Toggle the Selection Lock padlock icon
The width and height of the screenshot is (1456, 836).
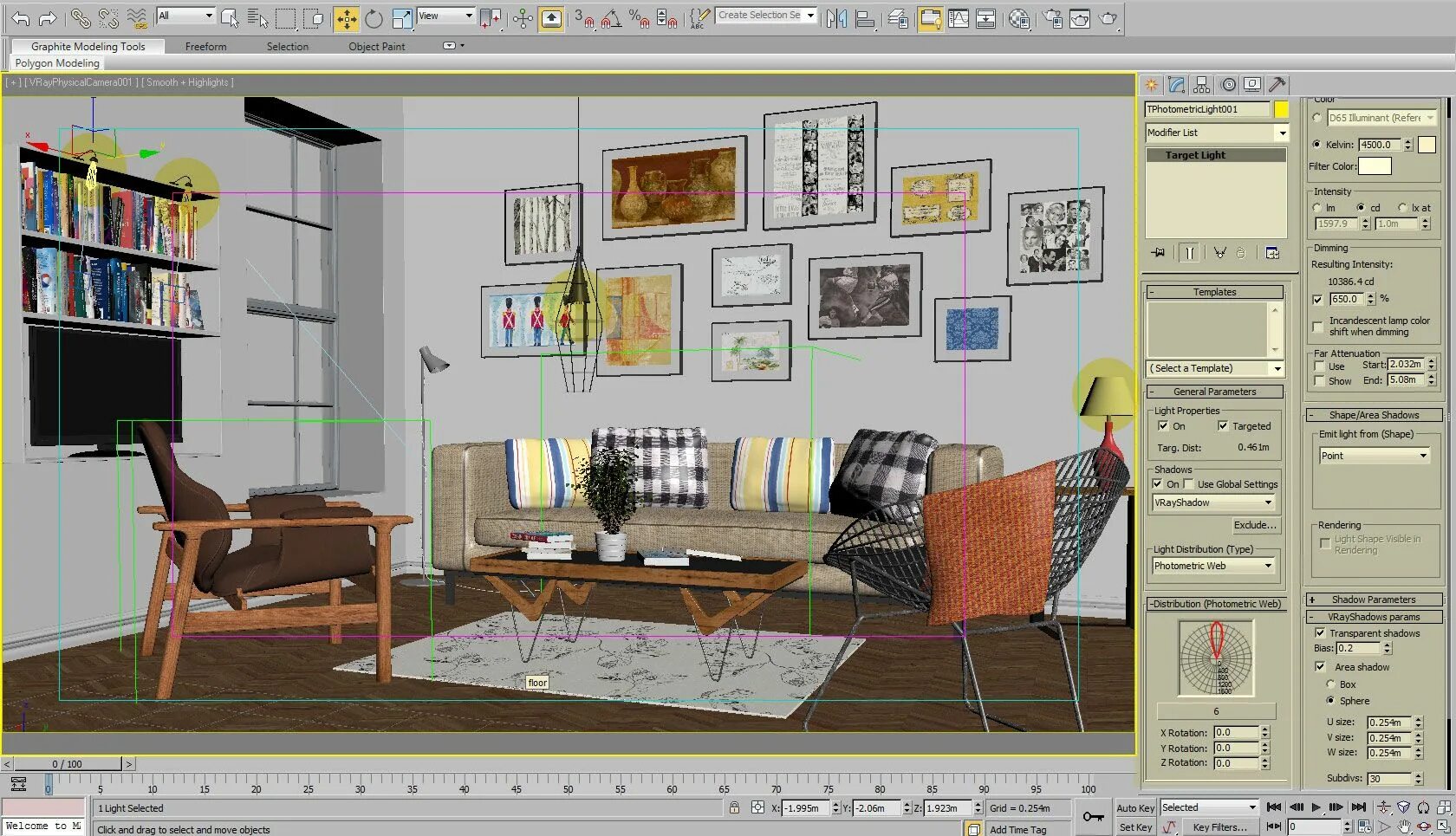click(734, 807)
